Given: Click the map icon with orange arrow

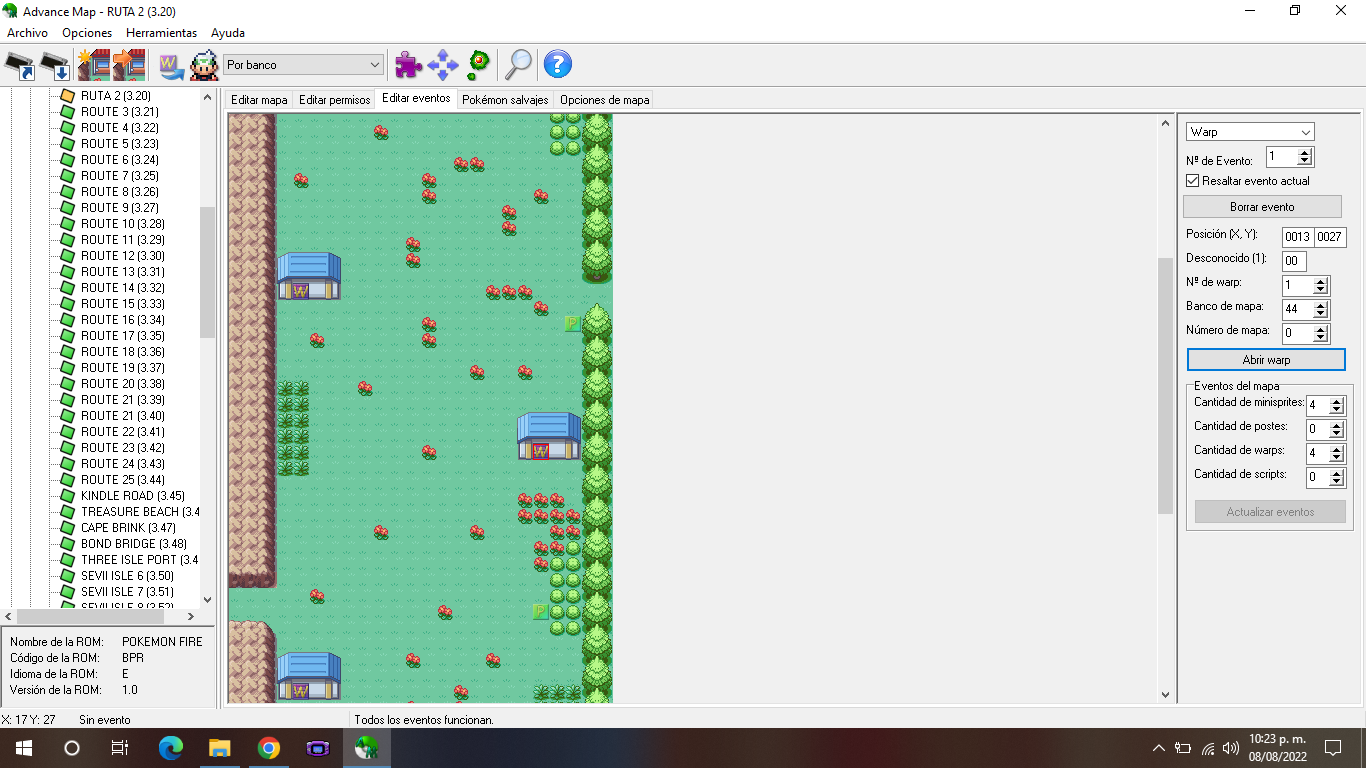Looking at the screenshot, I should pyautogui.click(x=129, y=65).
